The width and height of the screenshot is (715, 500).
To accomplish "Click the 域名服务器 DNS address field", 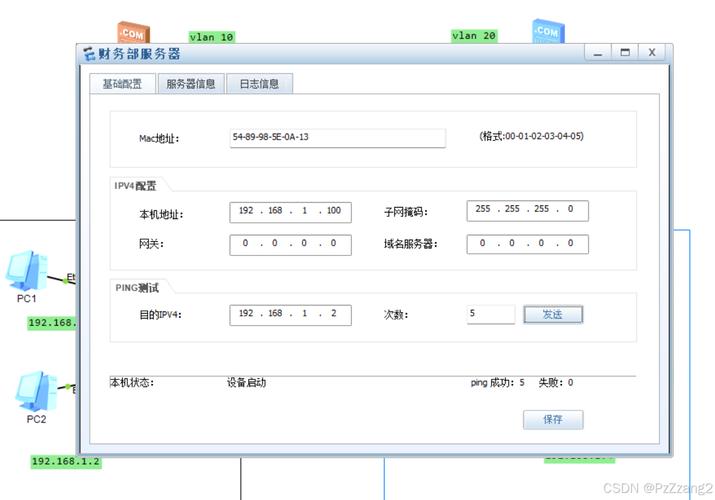I will pos(527,243).
